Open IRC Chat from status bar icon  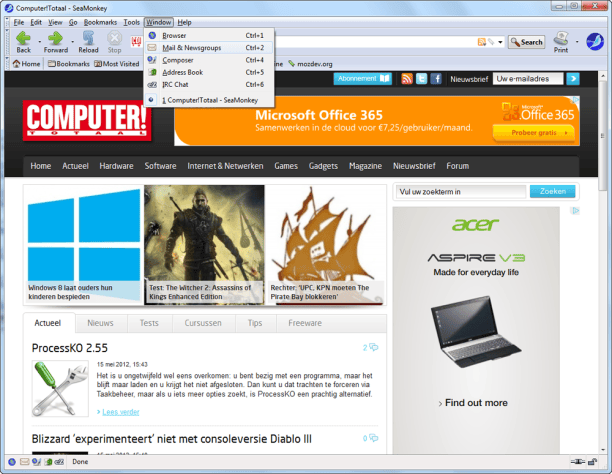pyautogui.click(x=59, y=462)
